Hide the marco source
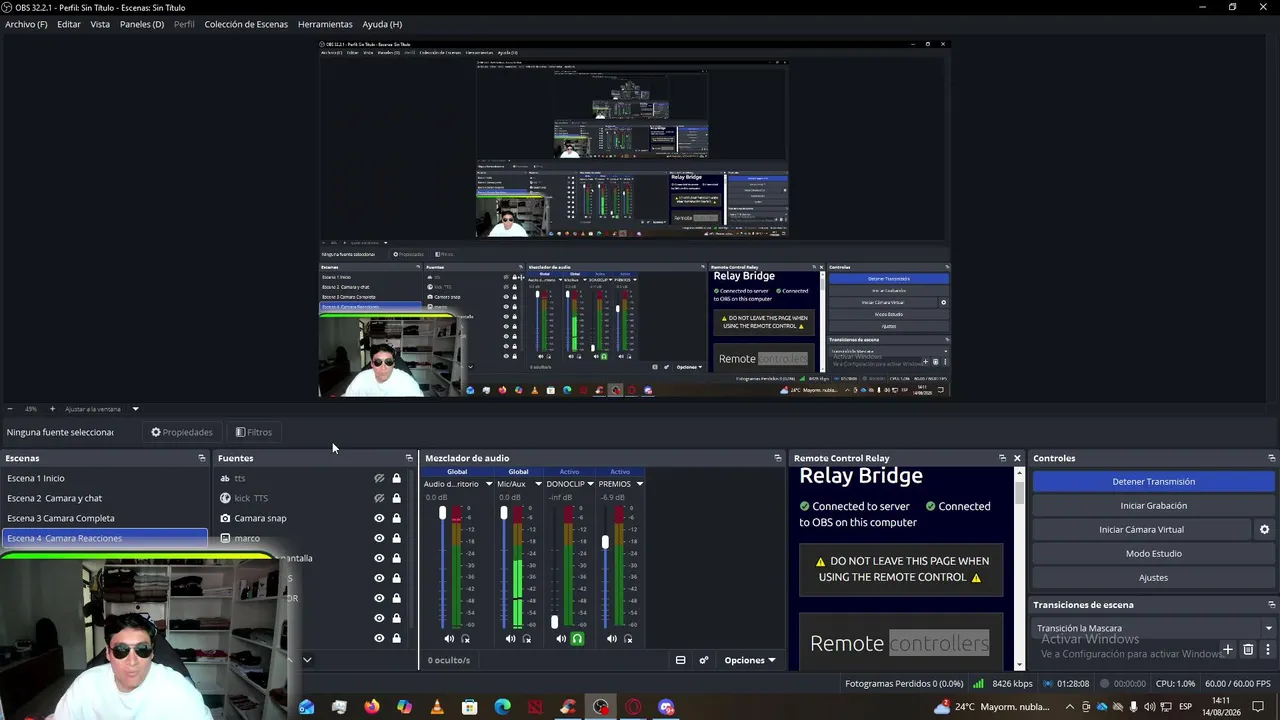The width and height of the screenshot is (1280, 720). [379, 538]
